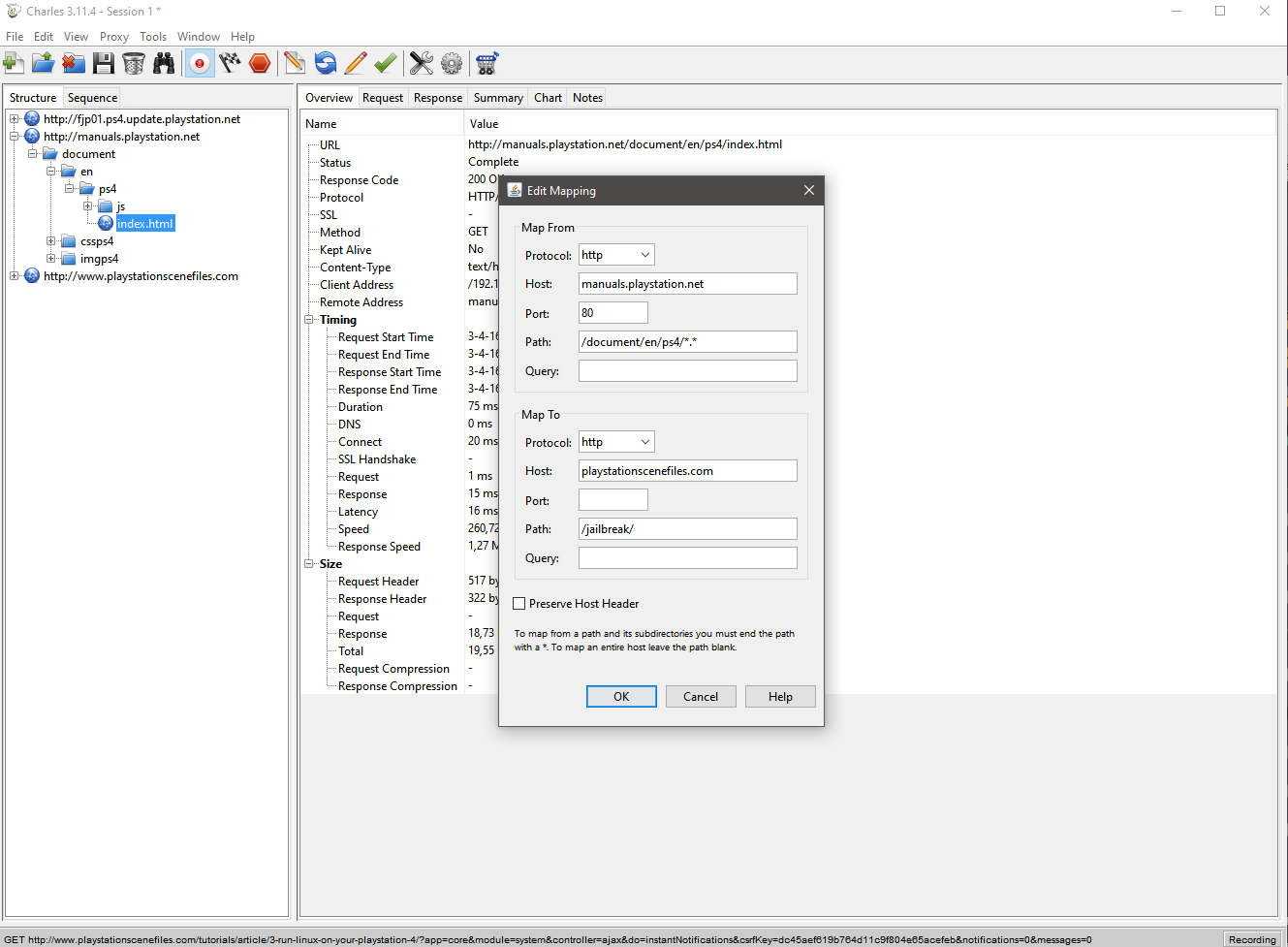Image resolution: width=1288 pixels, height=947 pixels.
Task: Click the Map From Path field
Action: [x=688, y=342]
